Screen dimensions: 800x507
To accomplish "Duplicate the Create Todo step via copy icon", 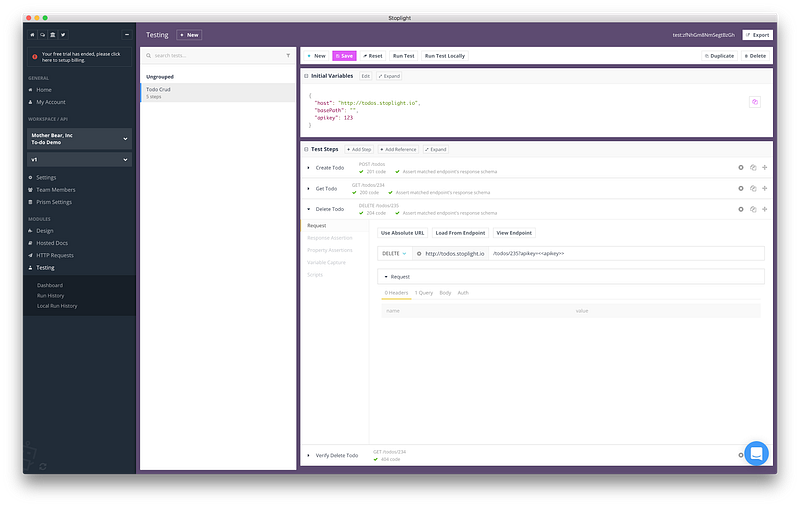I will 753,167.
